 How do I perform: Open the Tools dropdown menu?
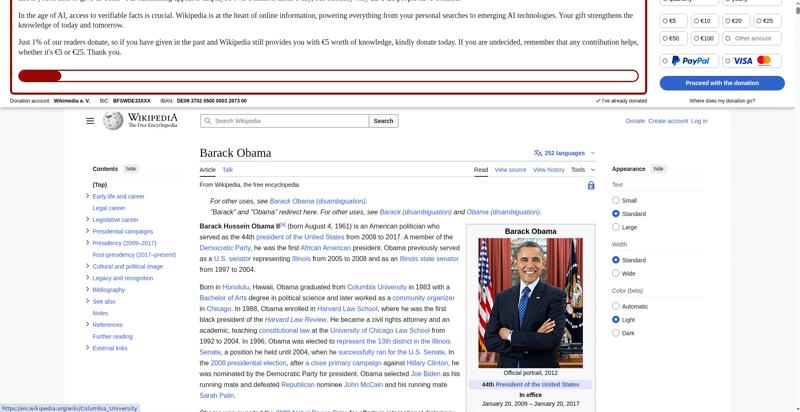click(582, 170)
